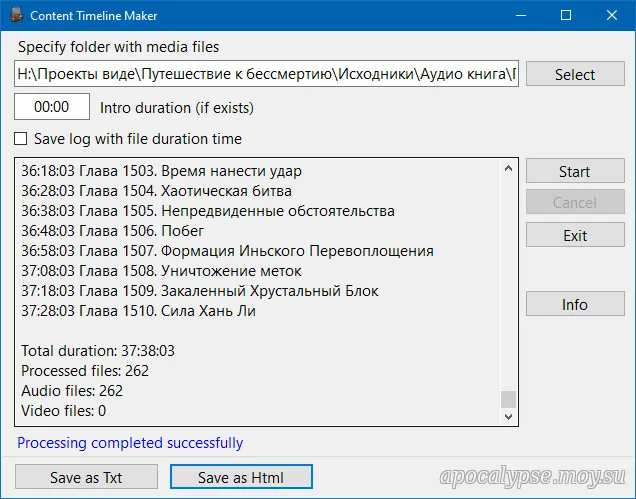Click the Intro duration 00:00 field
The height and width of the screenshot is (499, 636).
click(51, 107)
